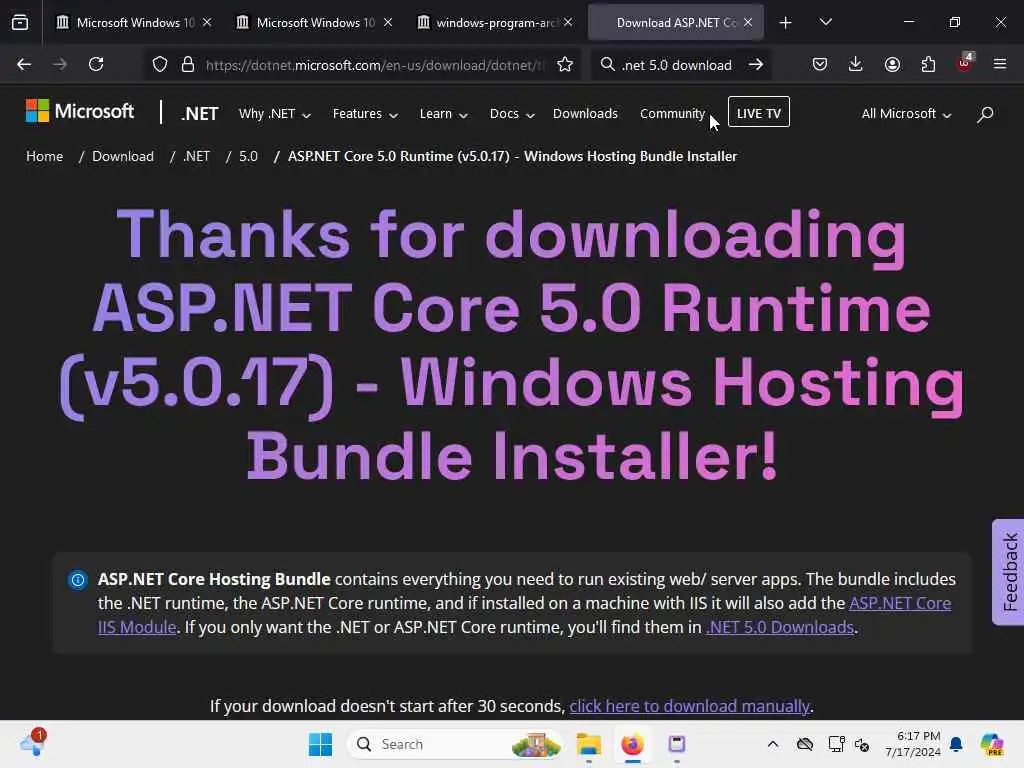Viewport: 1024px width, 768px height.
Task: Open the Community nav link
Action: coord(672,114)
